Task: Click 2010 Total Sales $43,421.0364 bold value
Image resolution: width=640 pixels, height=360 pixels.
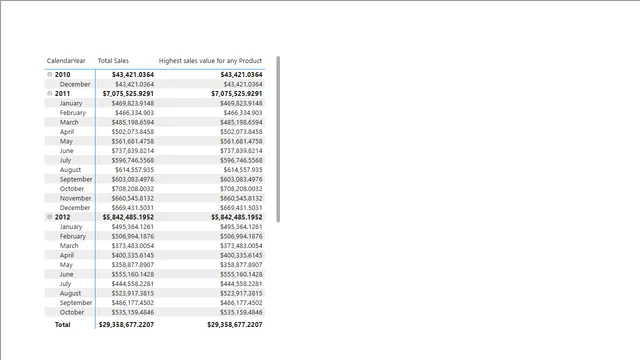Action: pos(133,75)
